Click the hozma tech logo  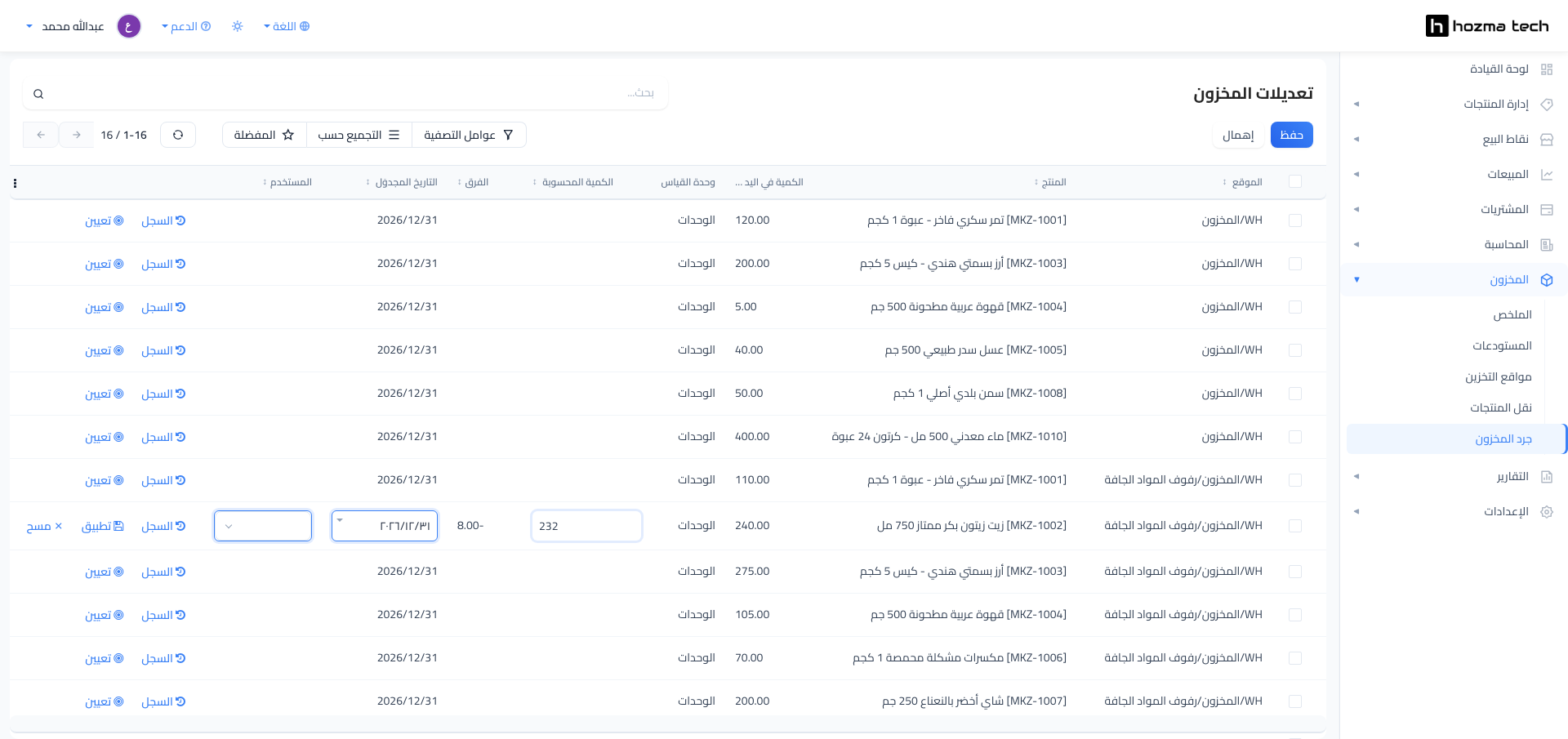1487,26
